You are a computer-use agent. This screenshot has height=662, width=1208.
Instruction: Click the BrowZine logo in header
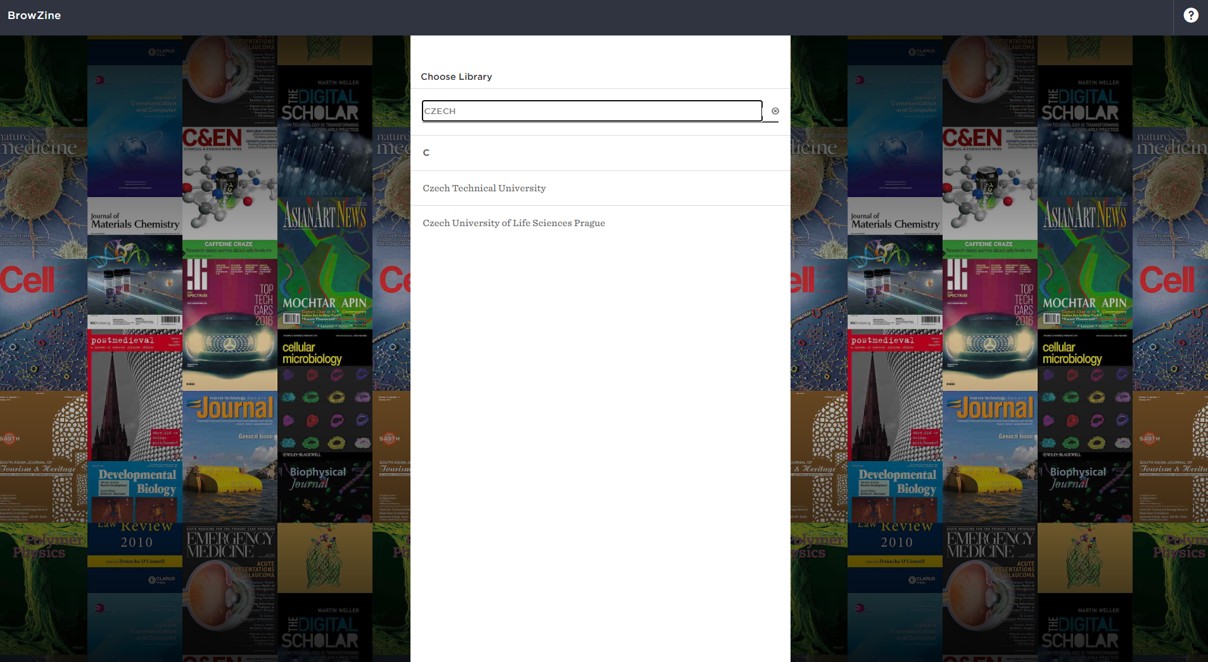pos(34,16)
